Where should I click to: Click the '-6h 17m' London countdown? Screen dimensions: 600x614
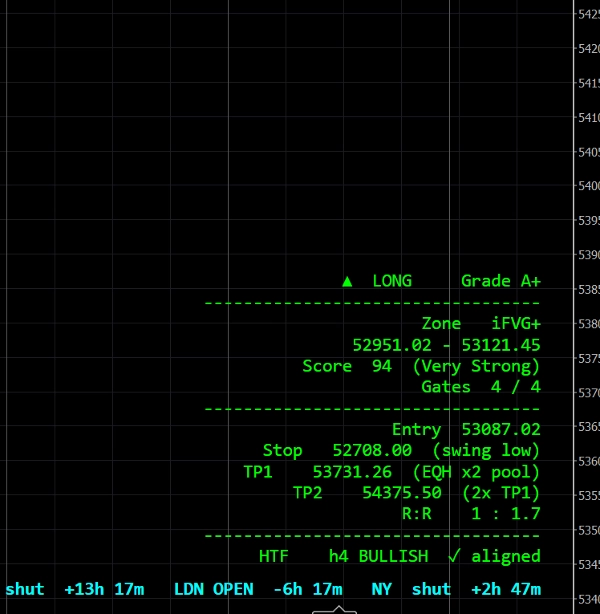click(308, 589)
